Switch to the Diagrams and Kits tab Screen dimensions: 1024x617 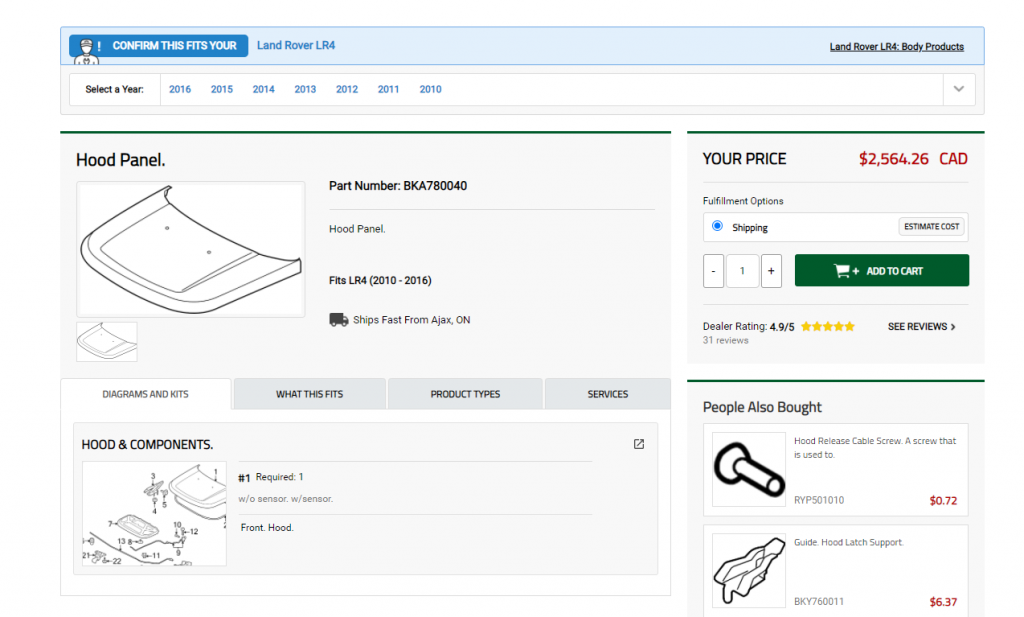pyautogui.click(x=146, y=394)
